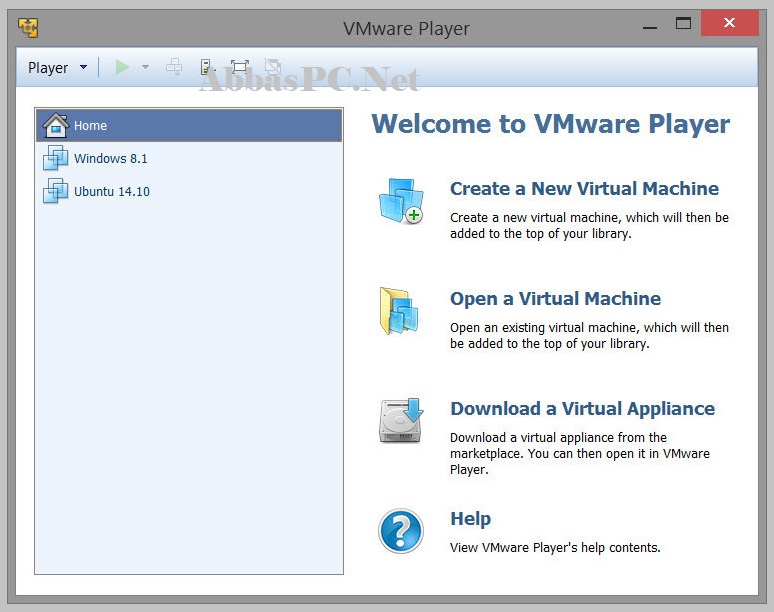The height and width of the screenshot is (612, 774).
Task: Enter full screen mode via toolbar icon
Action: click(x=240, y=67)
